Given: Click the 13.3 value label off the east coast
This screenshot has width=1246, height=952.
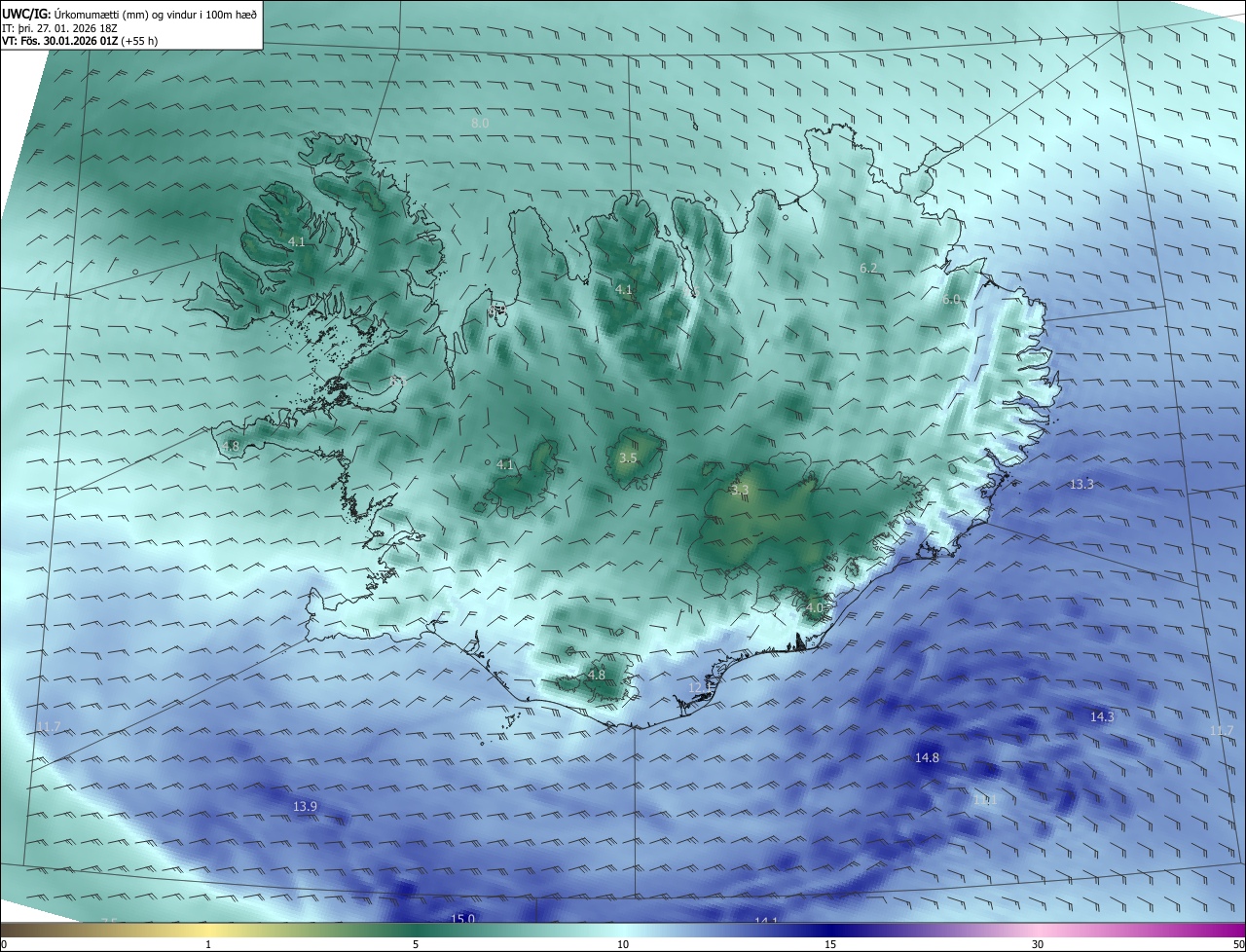Looking at the screenshot, I should pos(1081,484).
